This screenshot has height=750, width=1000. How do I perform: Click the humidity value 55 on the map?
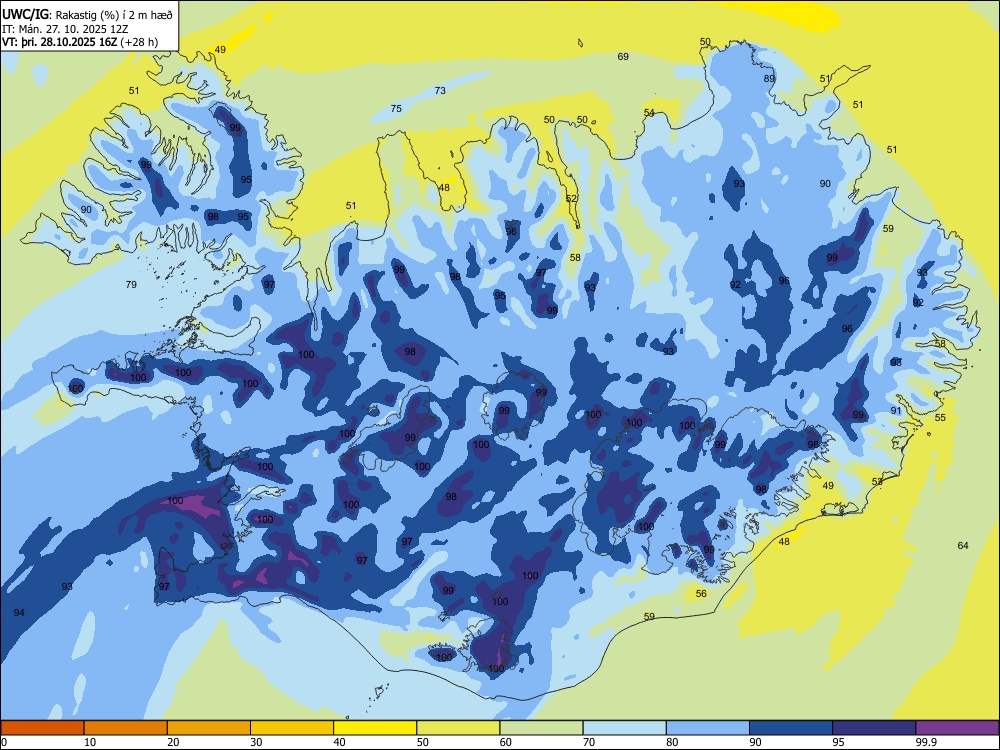(940, 418)
